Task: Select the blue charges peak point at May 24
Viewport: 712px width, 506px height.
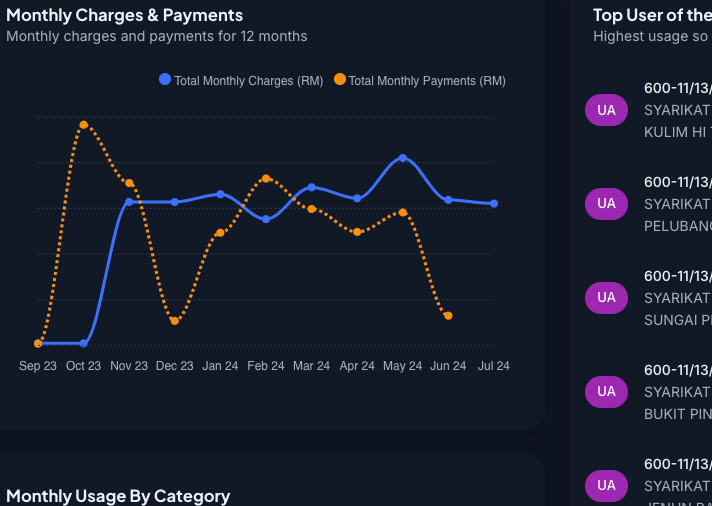Action: [x=403, y=158]
